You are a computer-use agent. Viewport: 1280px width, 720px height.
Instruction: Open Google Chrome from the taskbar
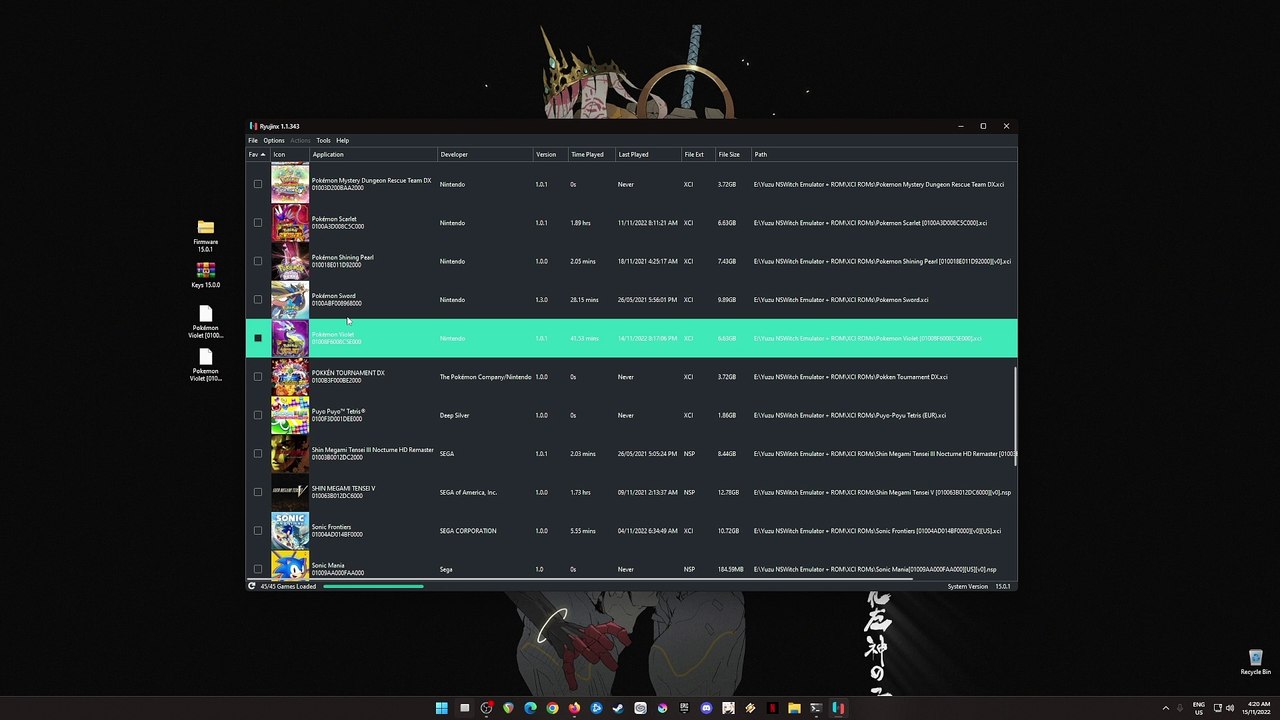552,708
